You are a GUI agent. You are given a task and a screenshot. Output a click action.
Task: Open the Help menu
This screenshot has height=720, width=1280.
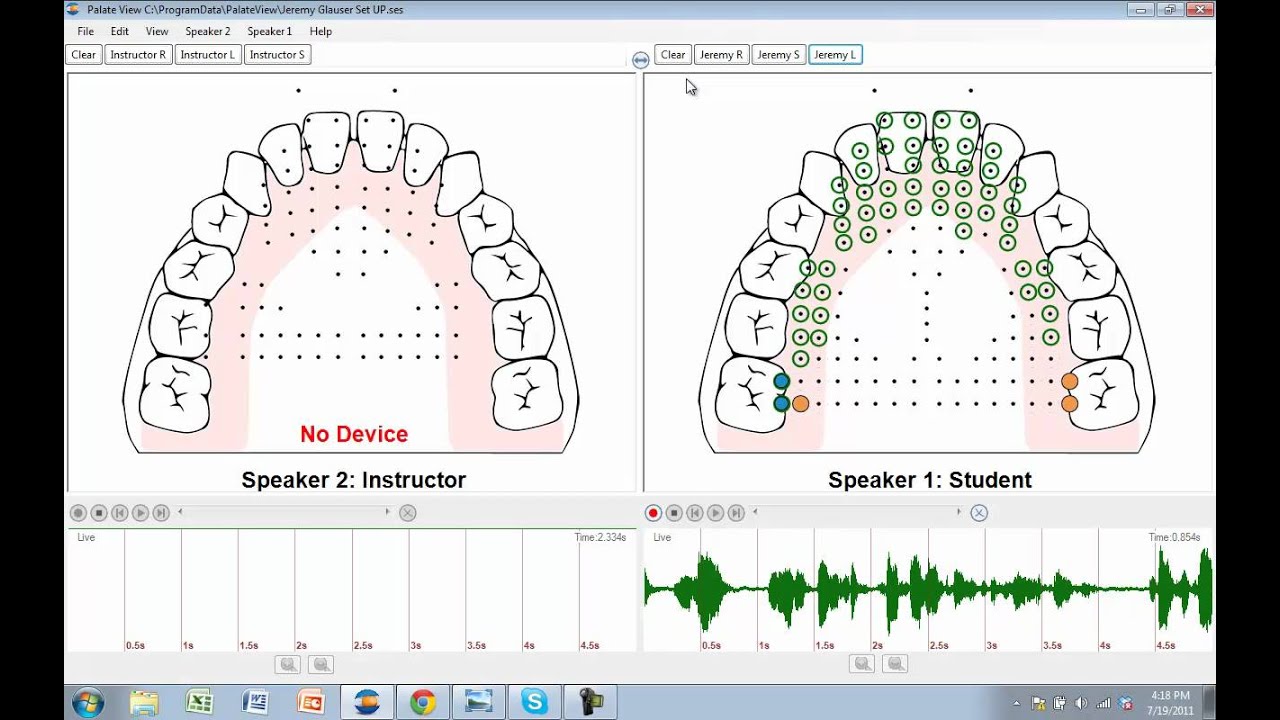click(x=320, y=31)
